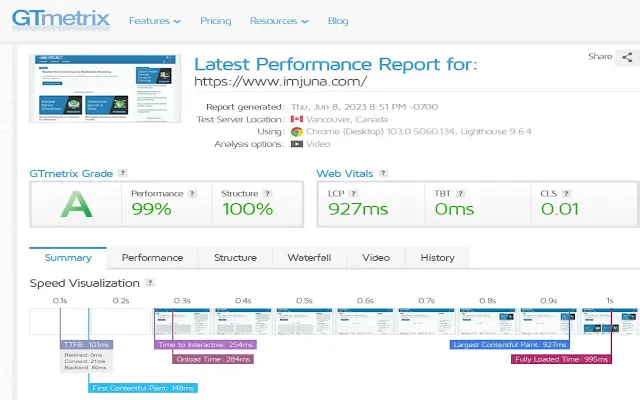Click the Fully Loaded Time 995ms marker
This screenshot has height=400, width=640.
(x=561, y=359)
